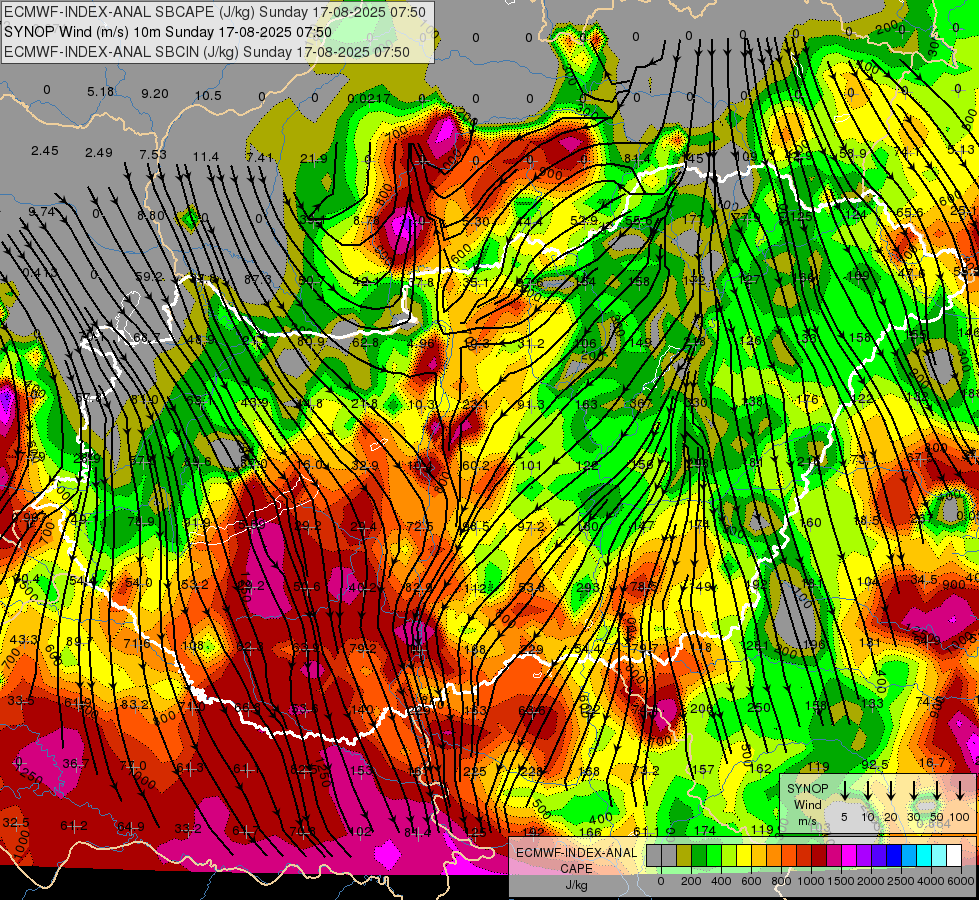Select the dark red CAPE legend swatch
This screenshot has width=979, height=900.
819,855
